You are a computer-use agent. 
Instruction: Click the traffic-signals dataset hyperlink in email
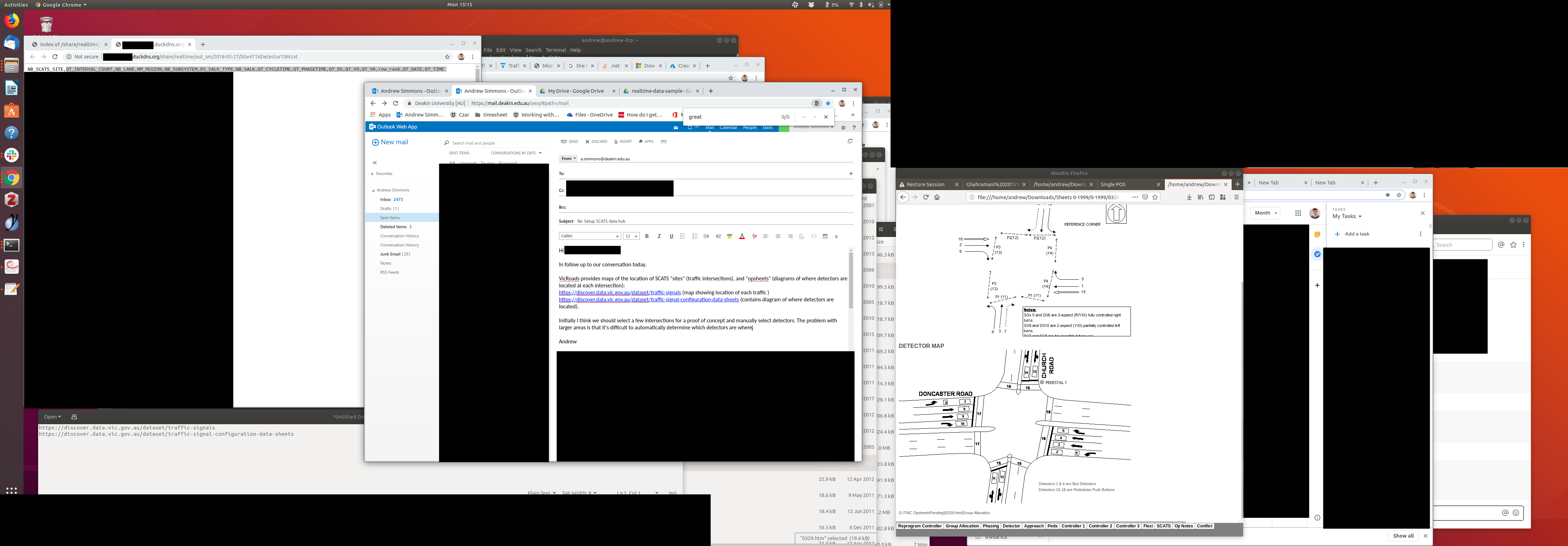[x=619, y=293]
